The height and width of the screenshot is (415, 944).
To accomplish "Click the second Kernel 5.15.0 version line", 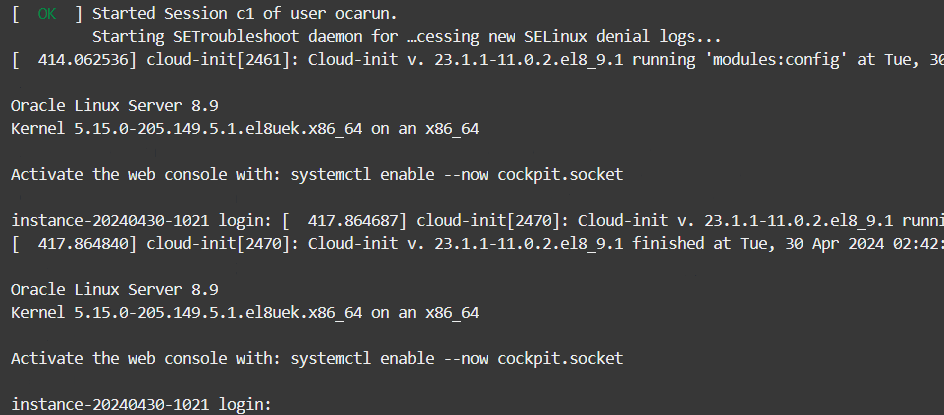I will 244,312.
